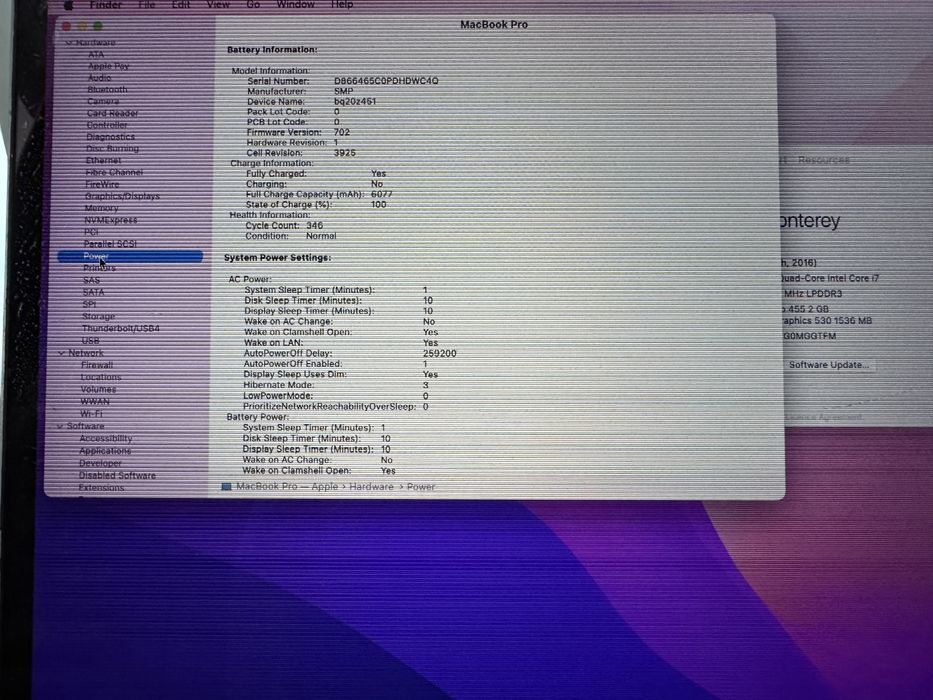The image size is (933, 700).
Task: Select Graphics/Displays in the sidebar
Action: [122, 196]
